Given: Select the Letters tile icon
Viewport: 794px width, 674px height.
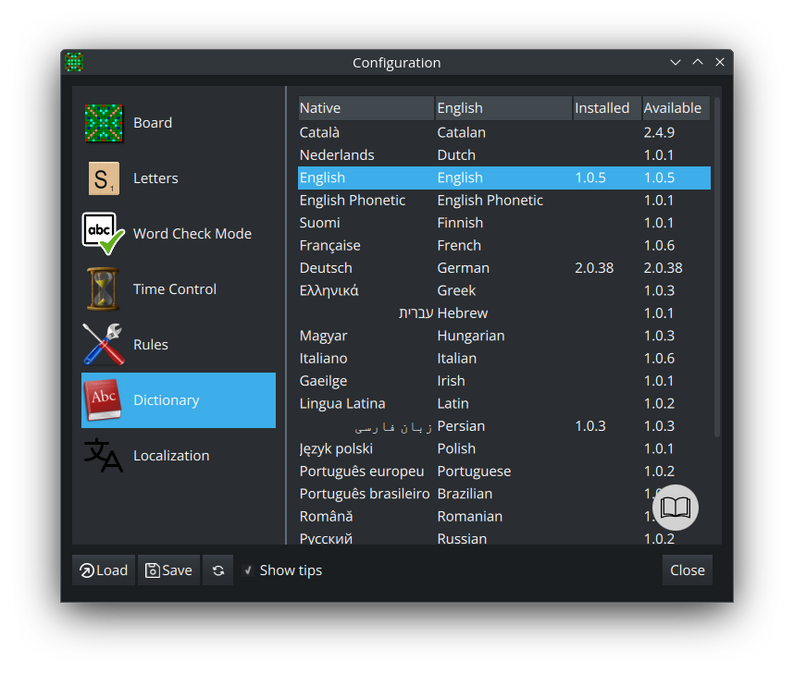Looking at the screenshot, I should point(104,178).
